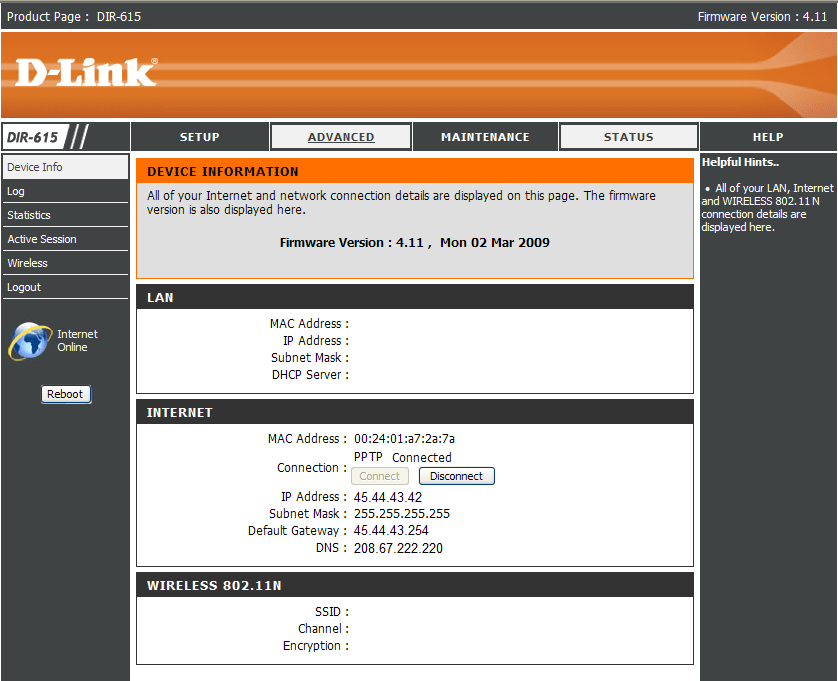Click the DIR-615 product page link
The width and height of the screenshot is (838, 681).
pos(119,17)
